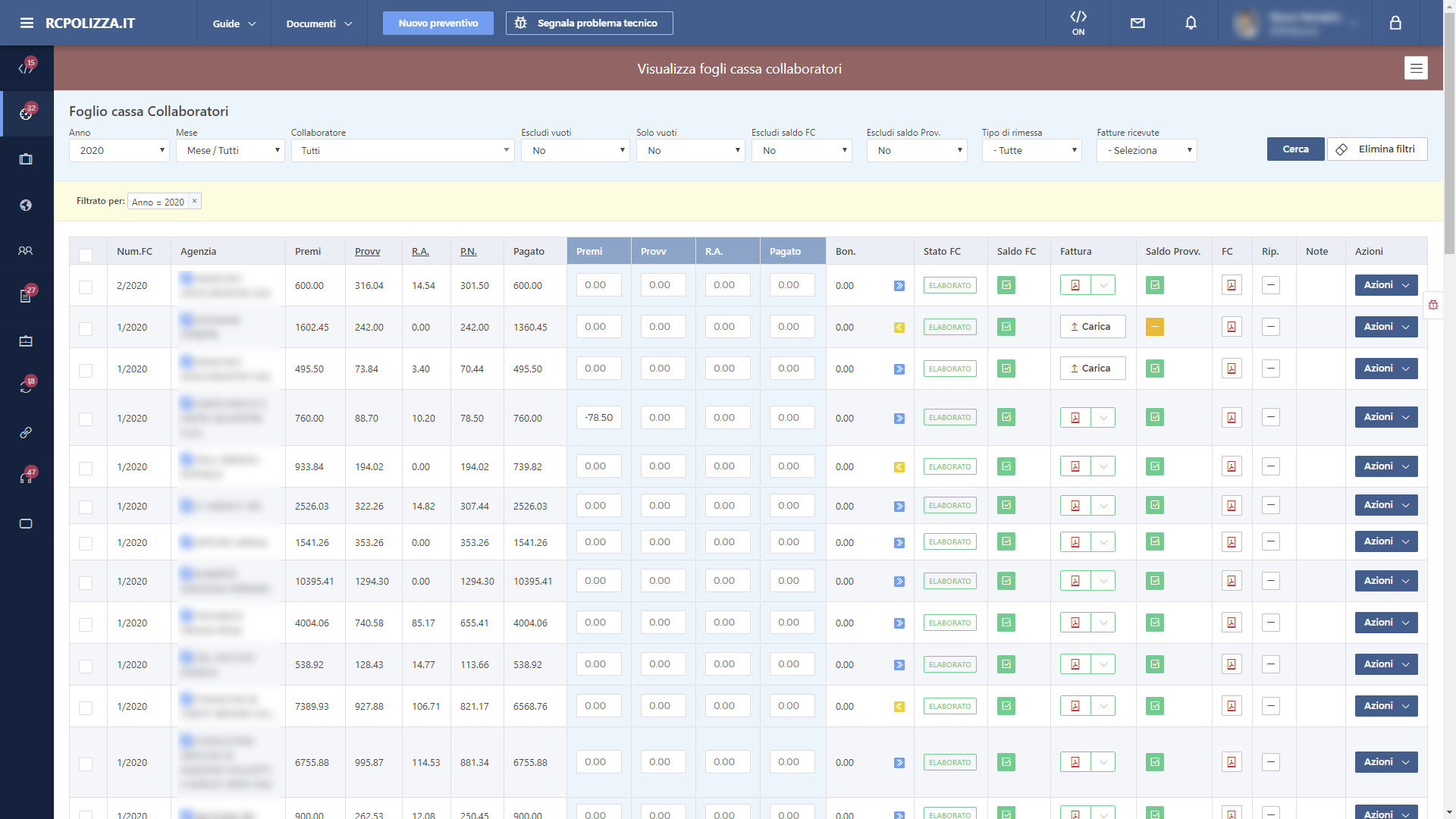Open the globe icon in left sidebar

26,205
